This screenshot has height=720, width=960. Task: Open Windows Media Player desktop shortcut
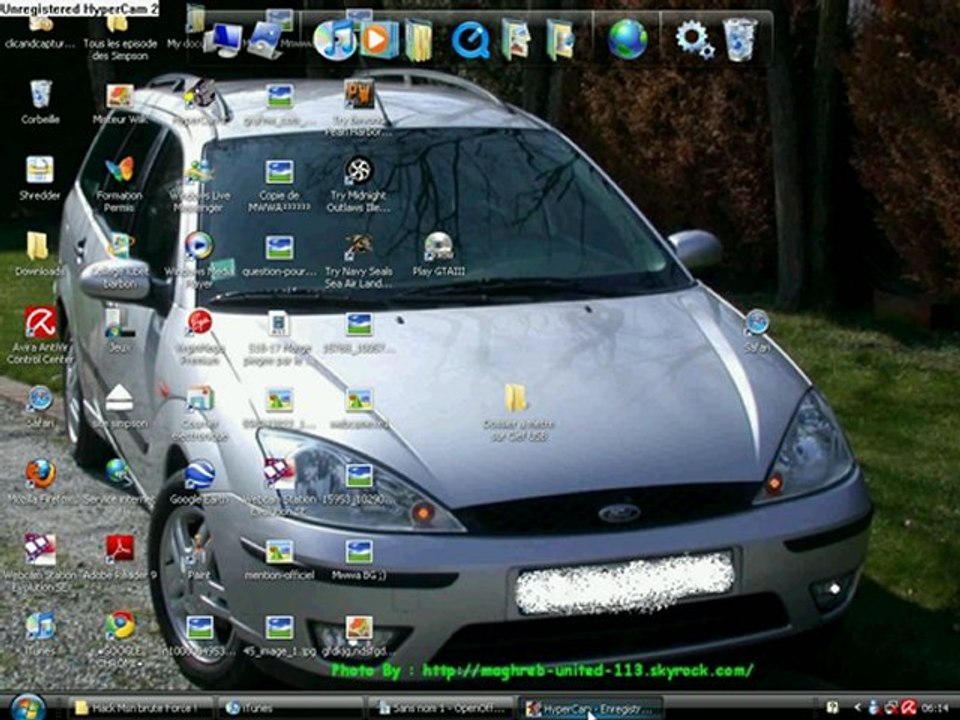click(x=200, y=260)
